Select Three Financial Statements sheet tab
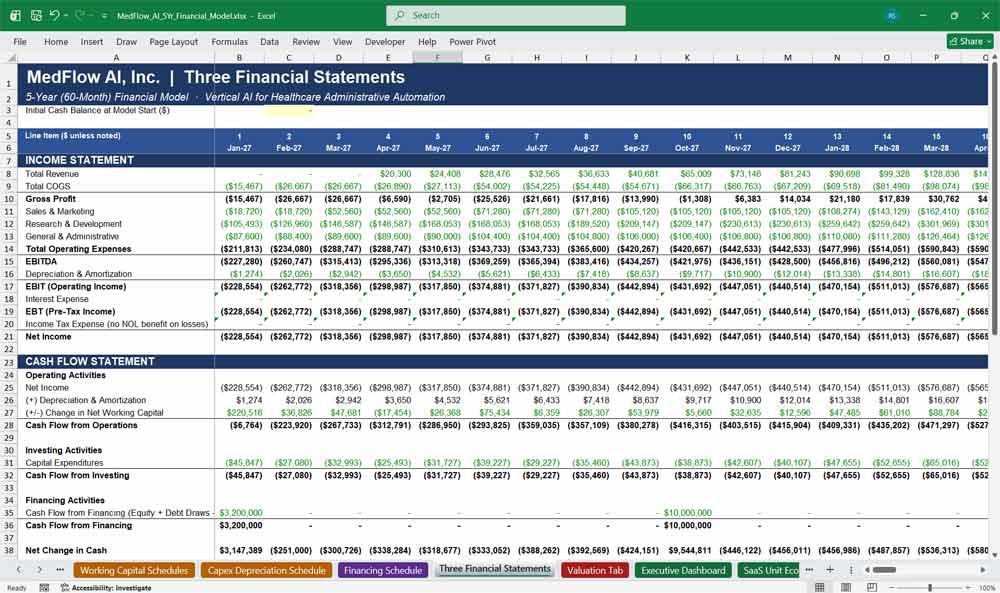1000x593 pixels. 495,569
